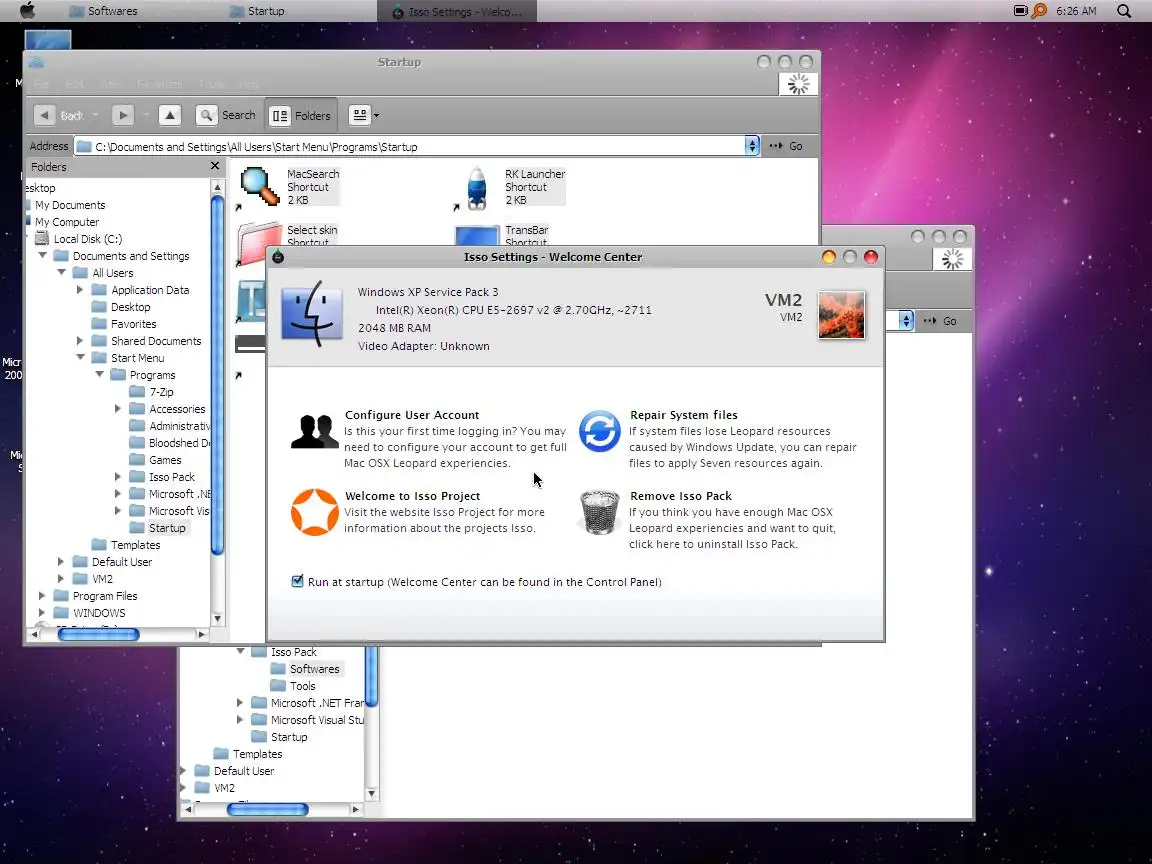Click Go in the background Softwares window
The height and width of the screenshot is (864, 1152).
coord(940,321)
